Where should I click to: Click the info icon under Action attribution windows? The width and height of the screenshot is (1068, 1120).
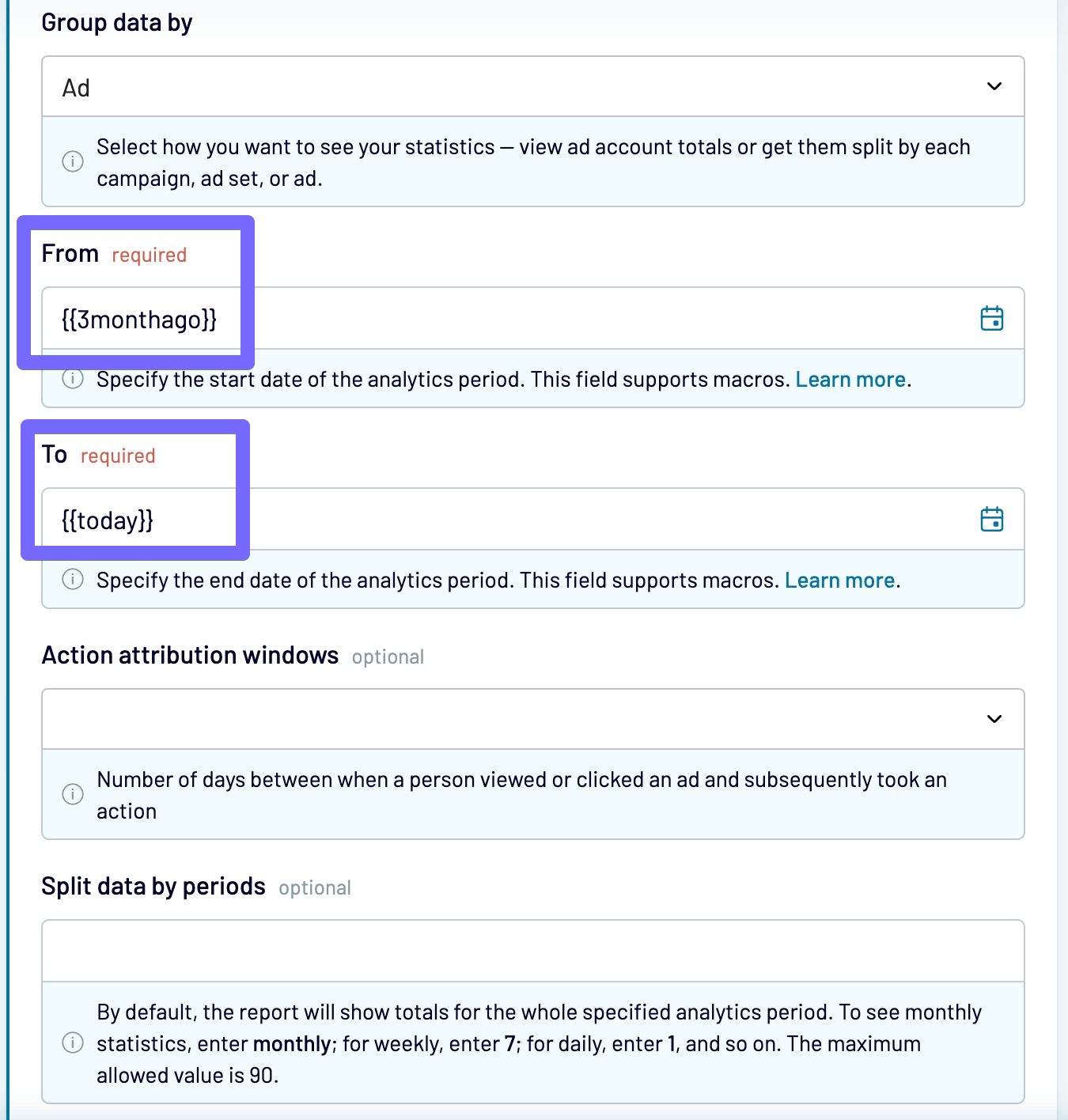coord(73,794)
